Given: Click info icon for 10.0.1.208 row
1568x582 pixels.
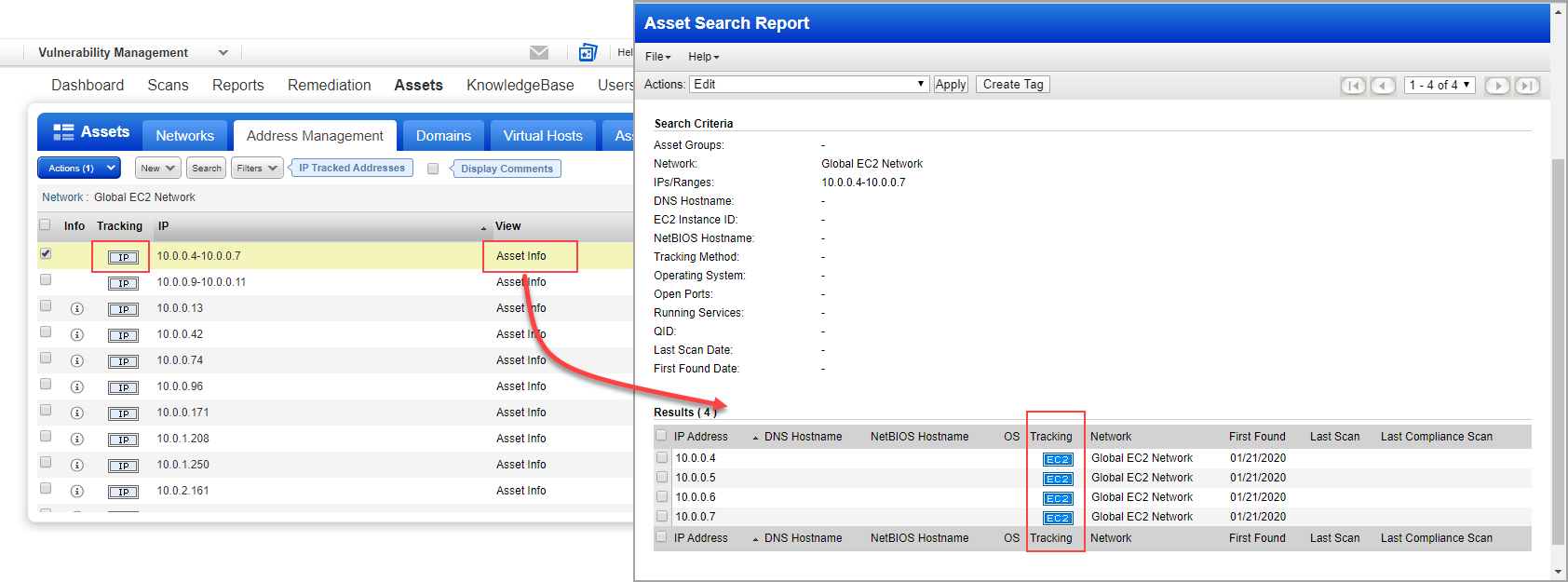Looking at the screenshot, I should click(x=77, y=439).
